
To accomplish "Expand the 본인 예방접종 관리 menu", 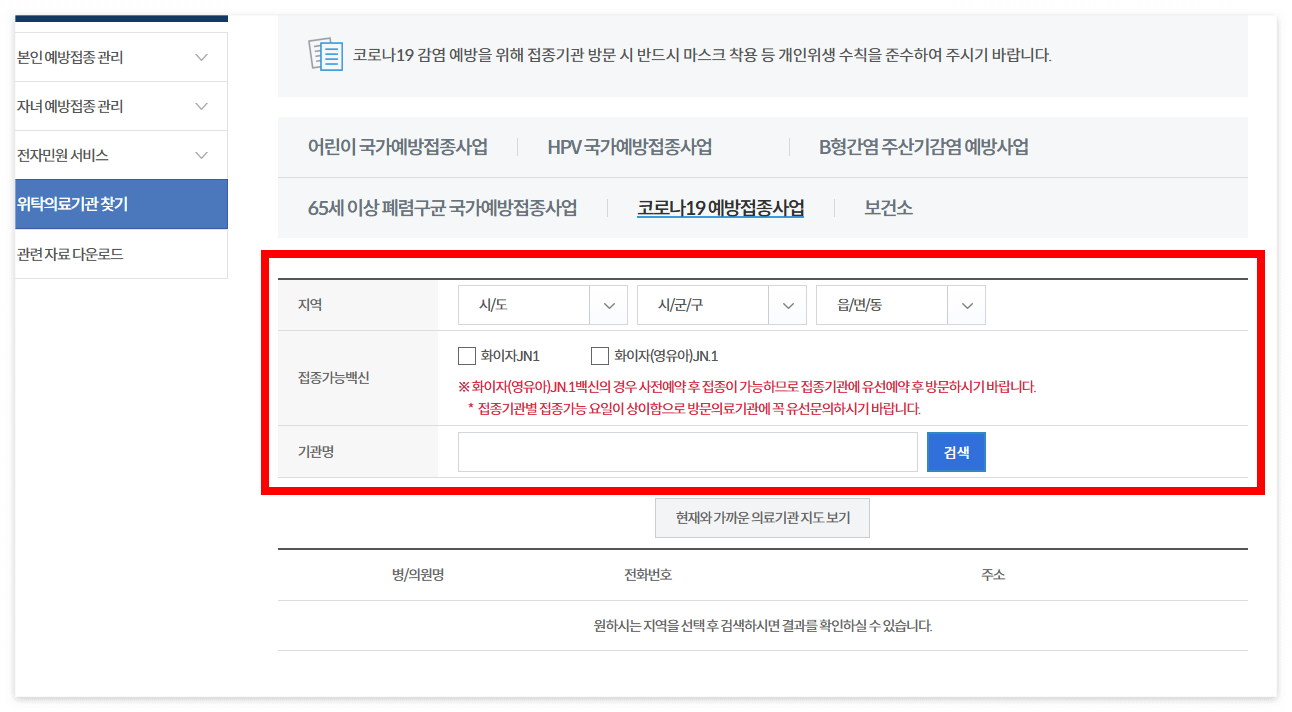I will click(120, 57).
